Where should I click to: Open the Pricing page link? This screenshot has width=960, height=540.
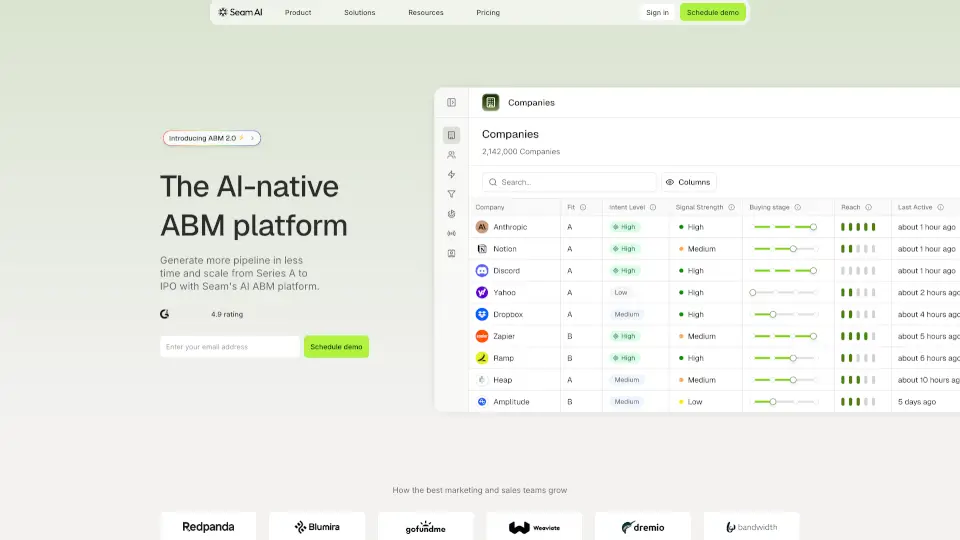tap(488, 13)
